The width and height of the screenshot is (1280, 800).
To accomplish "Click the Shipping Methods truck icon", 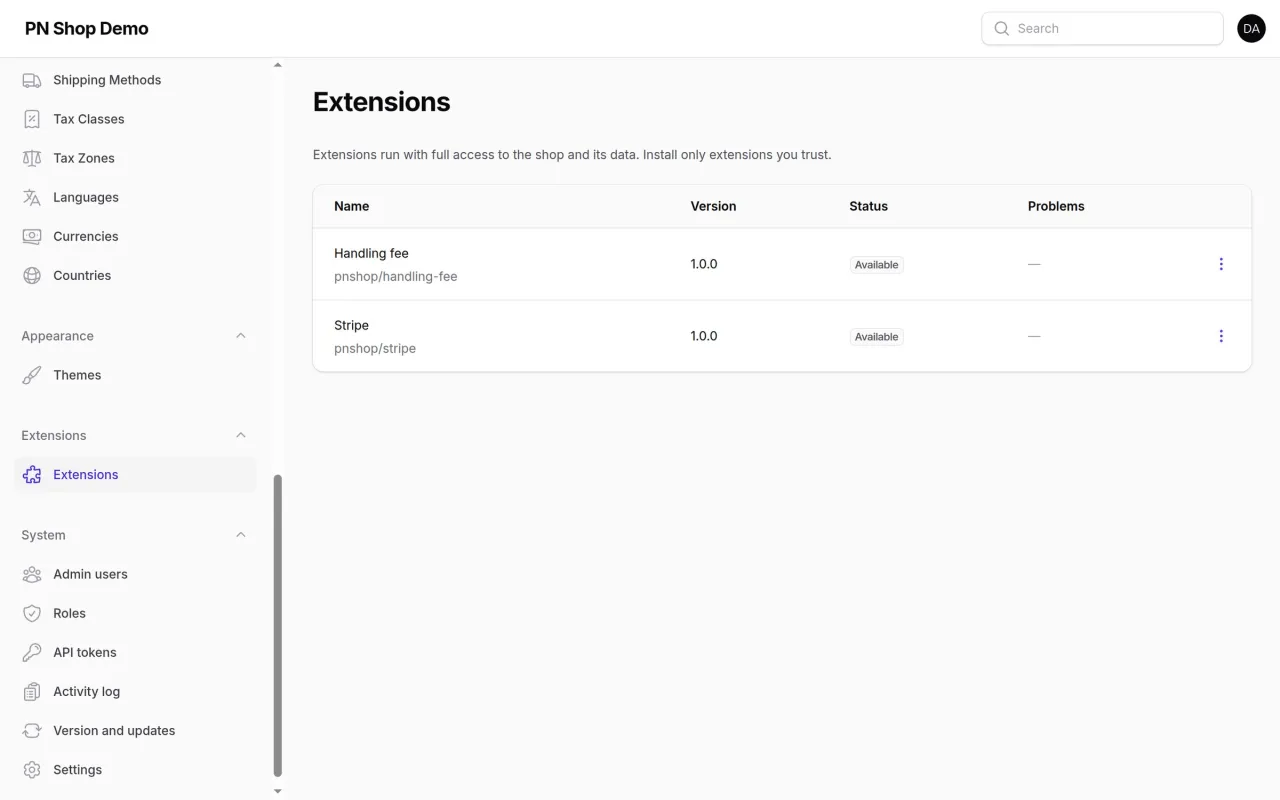I will (32, 80).
